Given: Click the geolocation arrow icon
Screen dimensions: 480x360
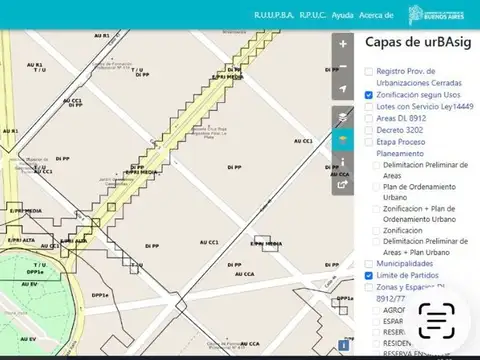Looking at the screenshot, I should [x=343, y=89].
